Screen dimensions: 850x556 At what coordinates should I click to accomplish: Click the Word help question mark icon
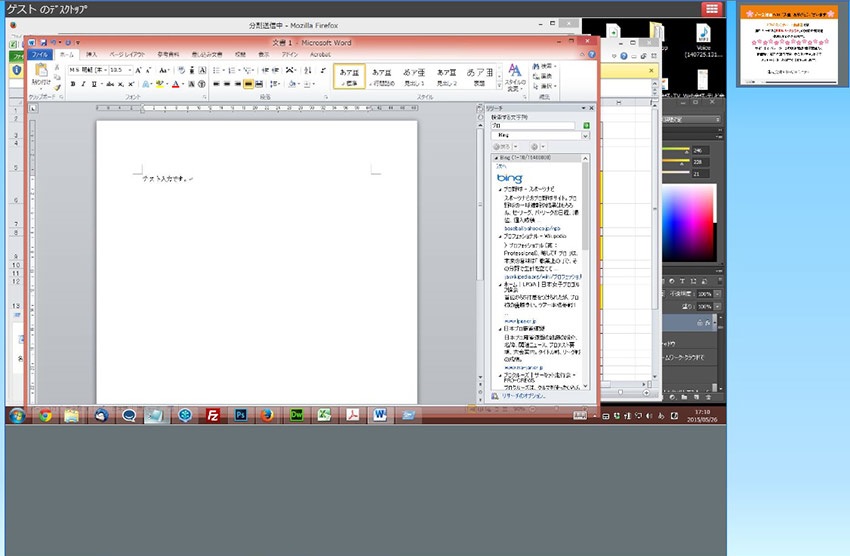(591, 54)
